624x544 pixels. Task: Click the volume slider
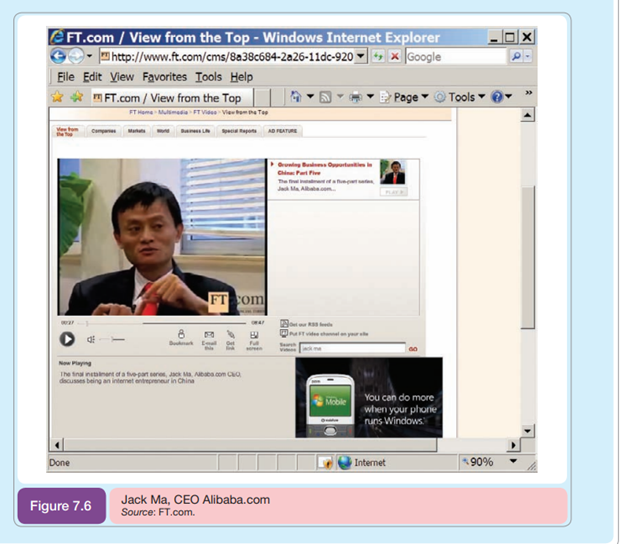click(x=112, y=339)
